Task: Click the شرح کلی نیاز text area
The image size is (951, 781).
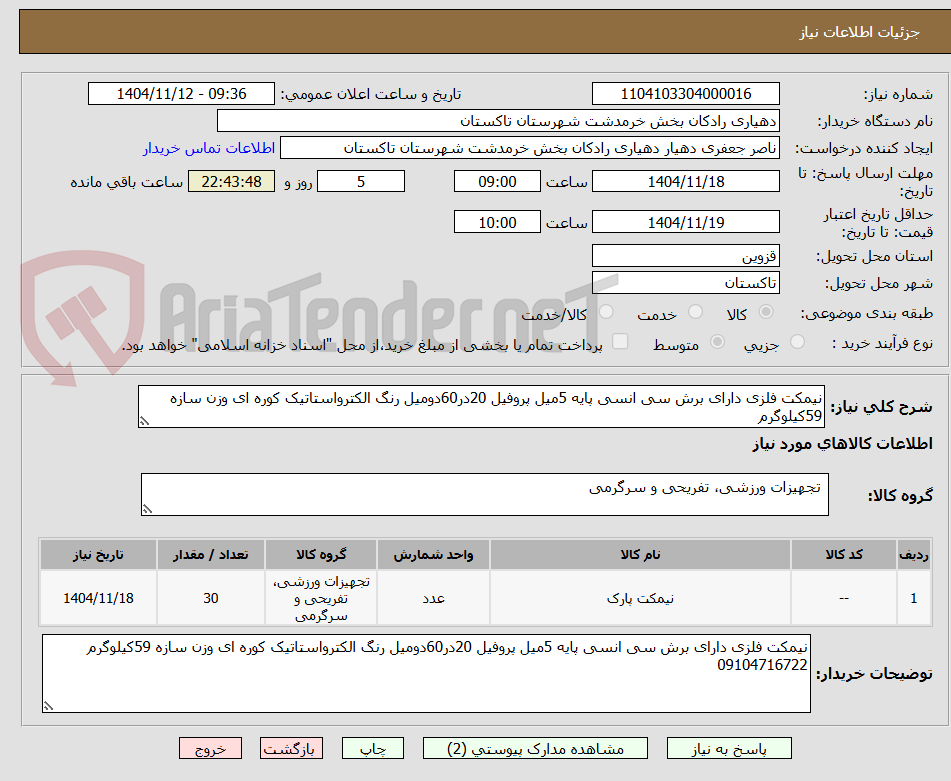Action: pos(481,407)
